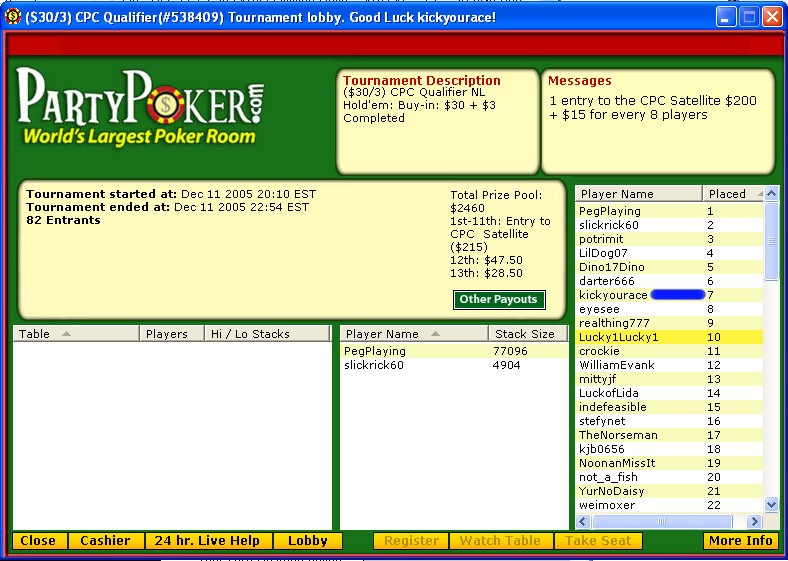Sort stack list by Player Name header
The width and height of the screenshot is (788, 561).
pyautogui.click(x=414, y=334)
